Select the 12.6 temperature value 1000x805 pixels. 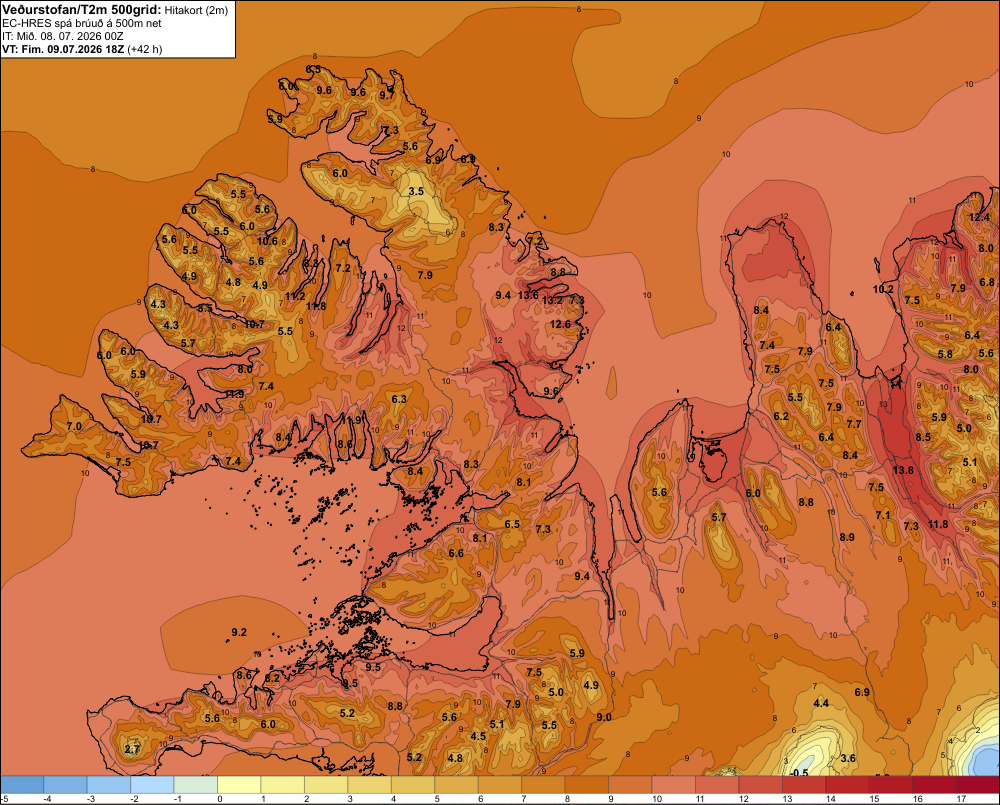click(561, 324)
